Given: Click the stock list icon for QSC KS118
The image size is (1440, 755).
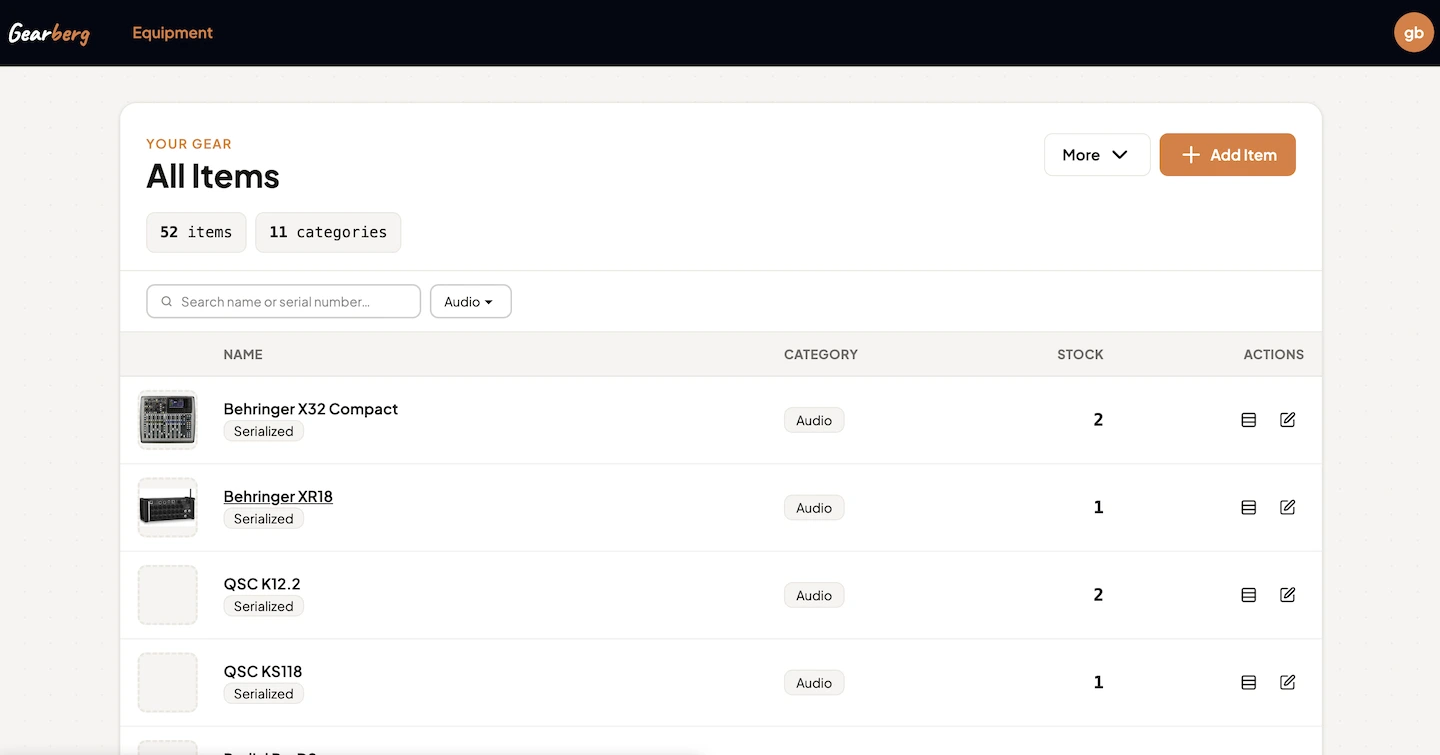Looking at the screenshot, I should 1248,682.
